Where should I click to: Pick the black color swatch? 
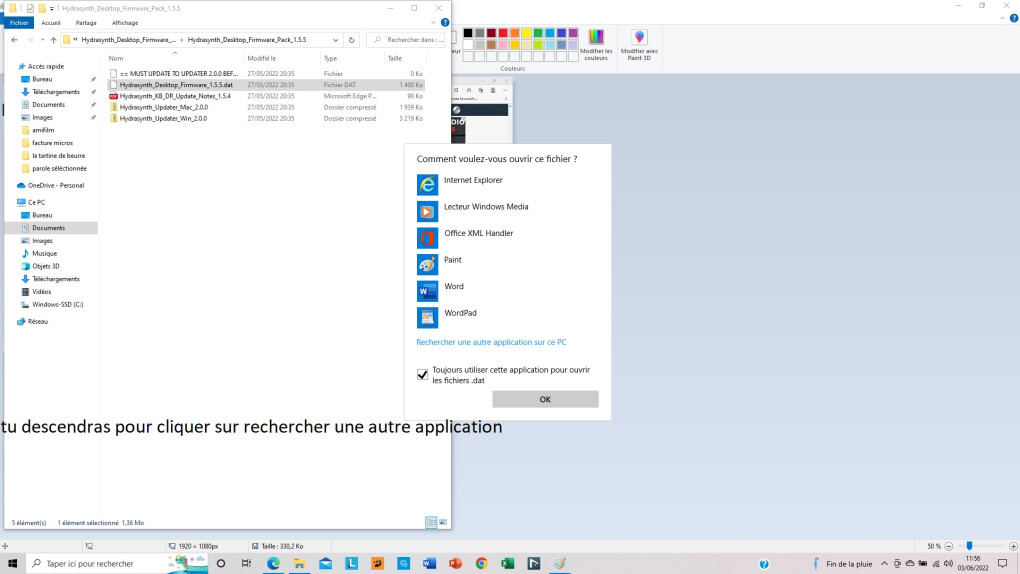tap(468, 33)
